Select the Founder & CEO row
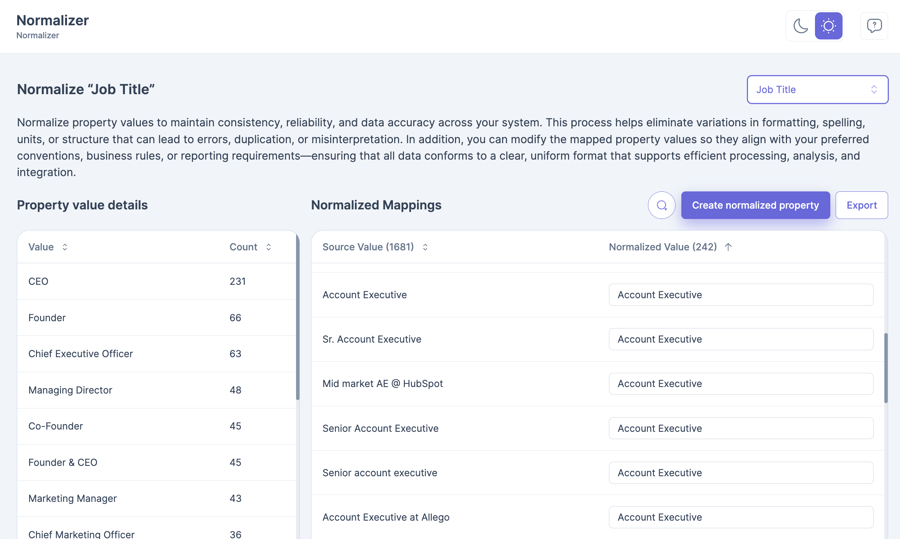900x539 pixels. 156,462
